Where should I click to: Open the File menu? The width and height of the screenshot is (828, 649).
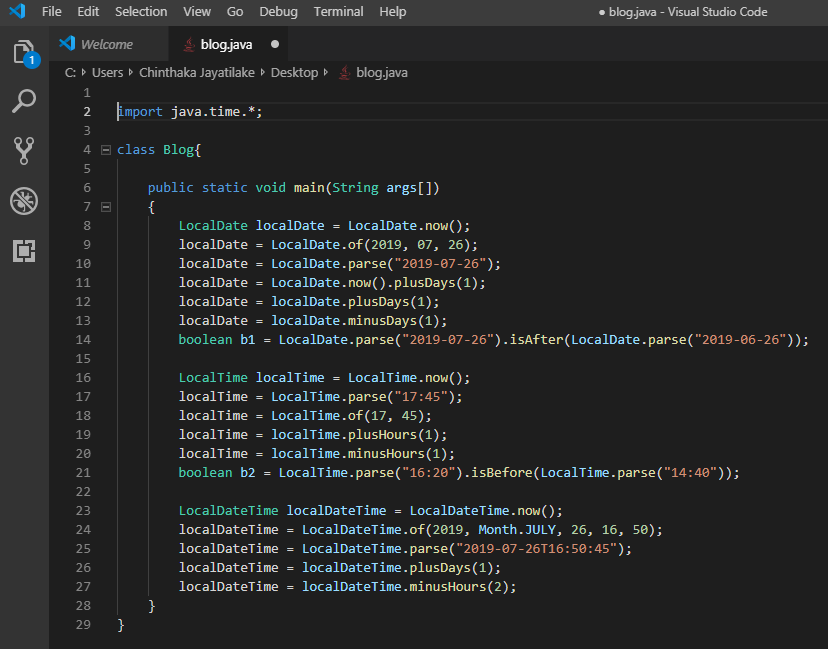pyautogui.click(x=51, y=12)
